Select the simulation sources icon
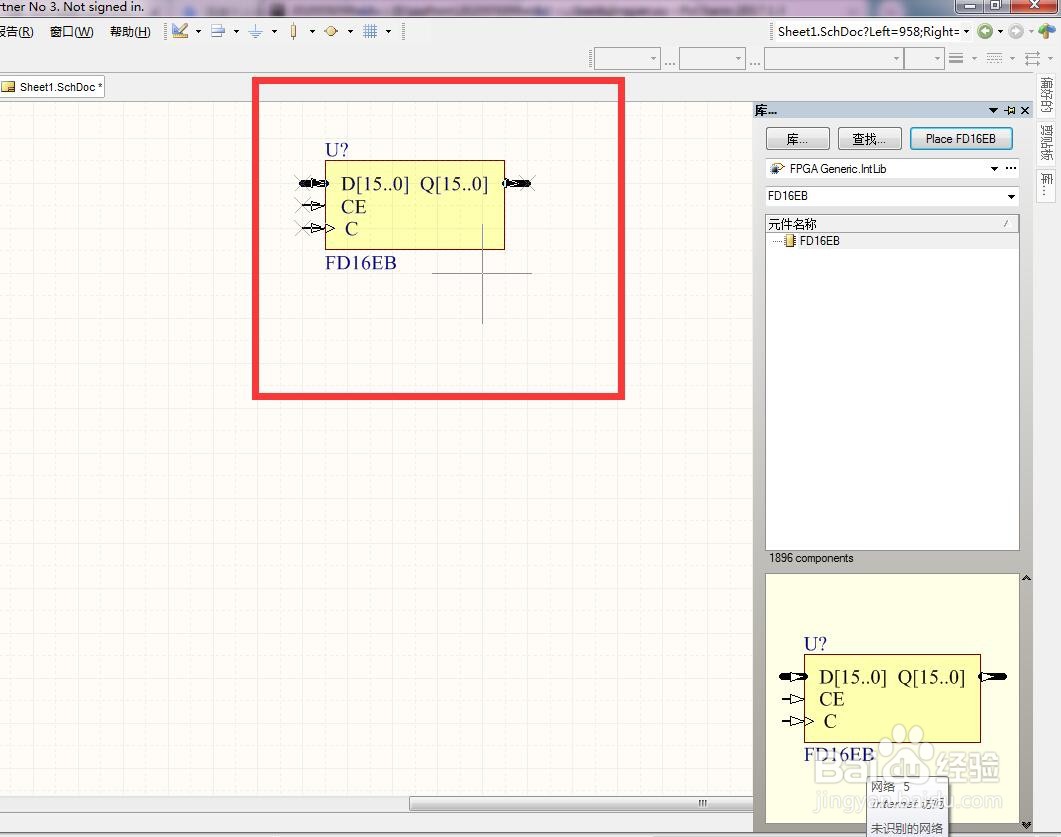 point(331,31)
